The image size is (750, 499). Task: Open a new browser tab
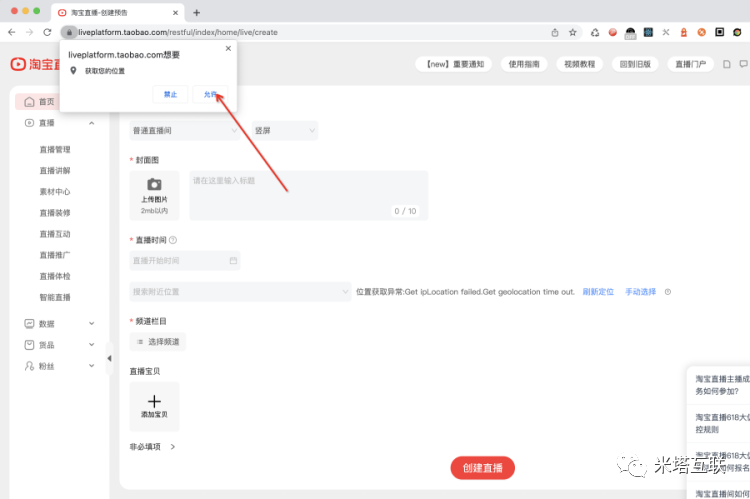coord(197,13)
